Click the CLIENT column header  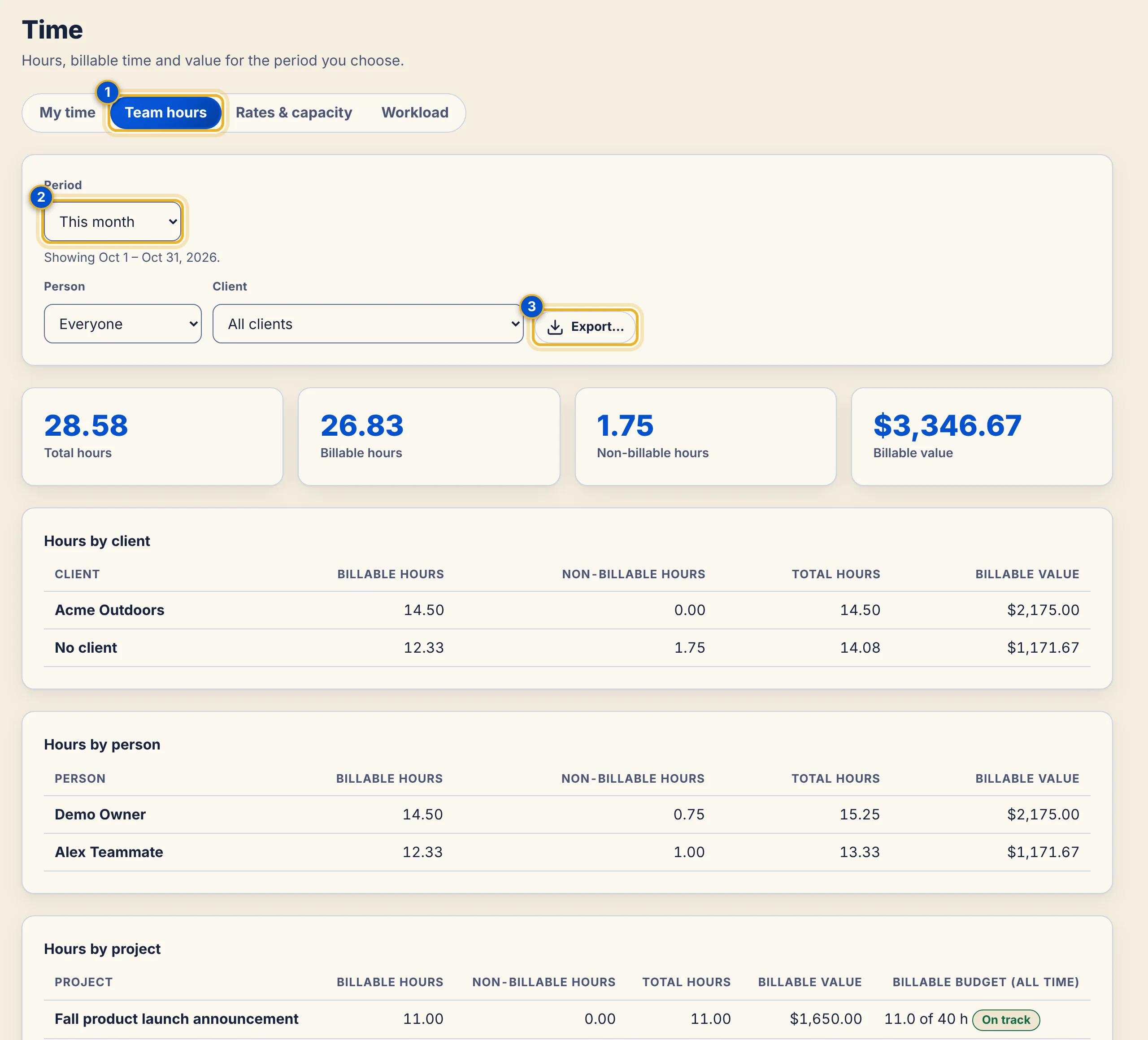point(77,574)
